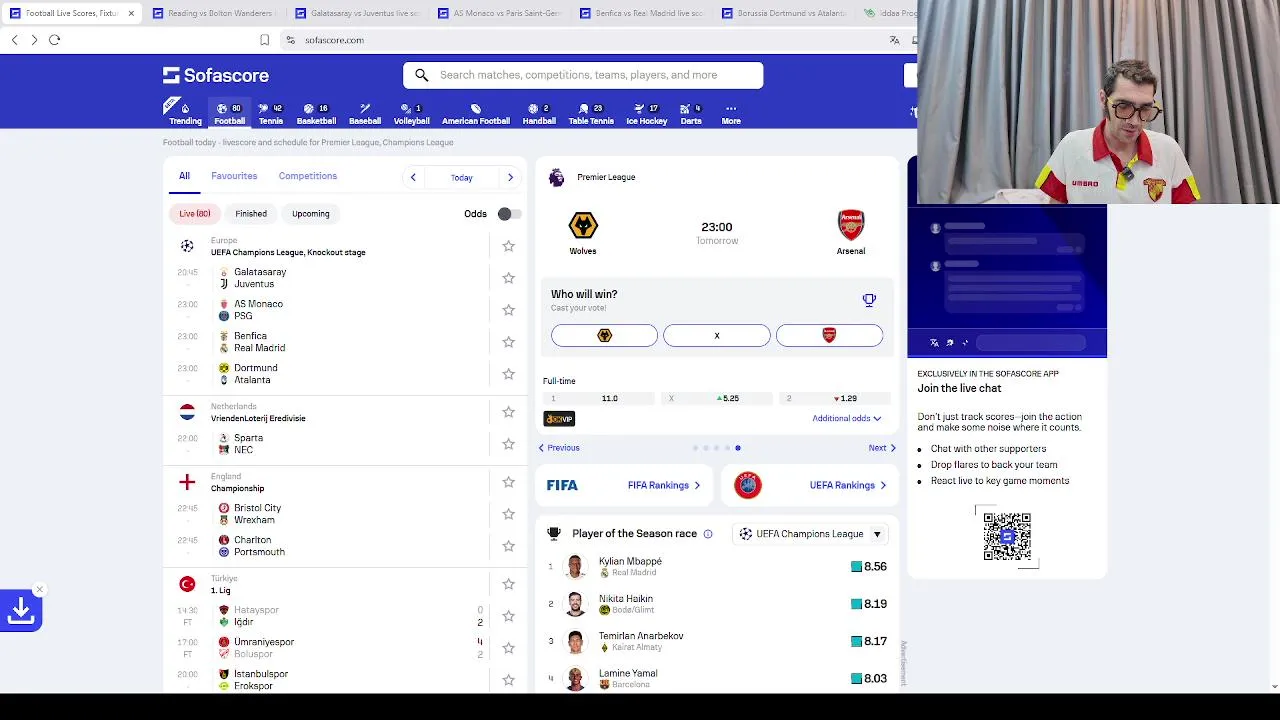Star the AS Monaco vs PSG match
This screenshot has height=720, width=1280.
(508, 310)
